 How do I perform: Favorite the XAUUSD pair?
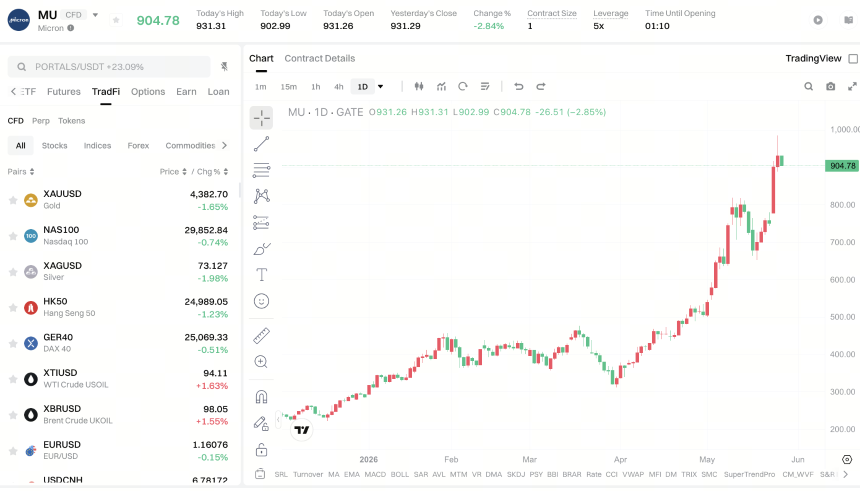(13, 200)
